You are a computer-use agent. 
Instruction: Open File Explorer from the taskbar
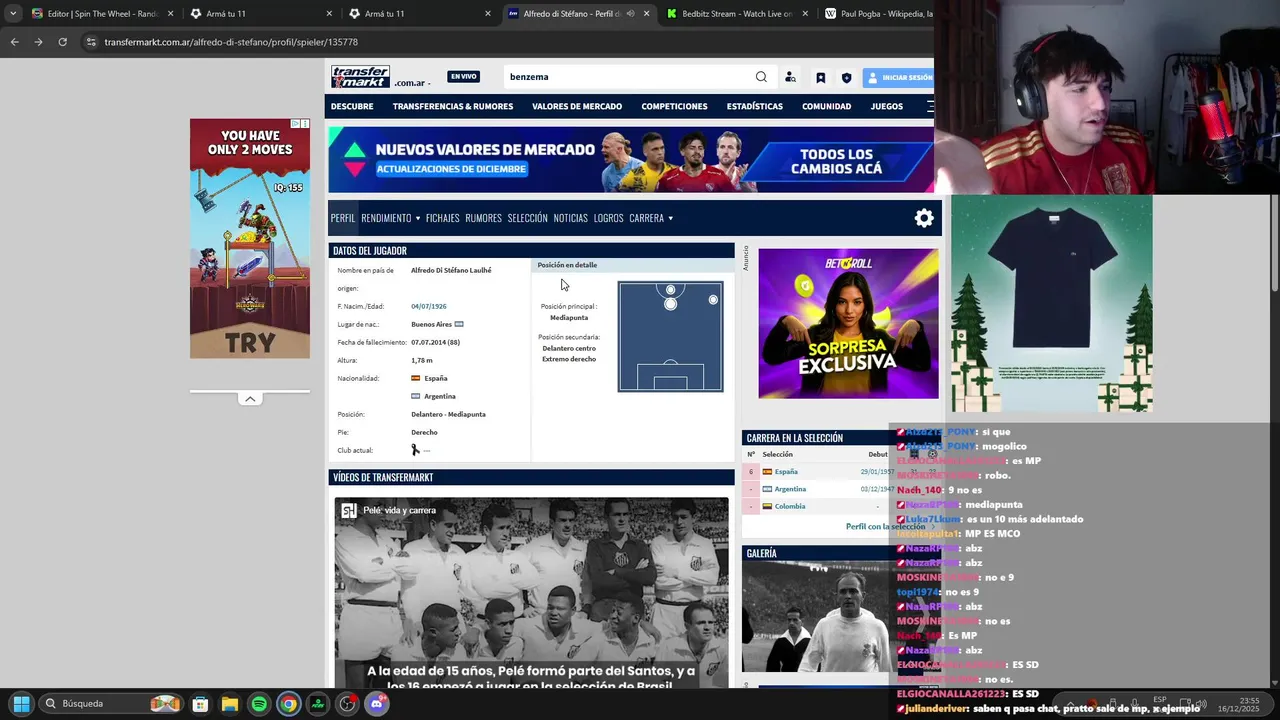229,704
